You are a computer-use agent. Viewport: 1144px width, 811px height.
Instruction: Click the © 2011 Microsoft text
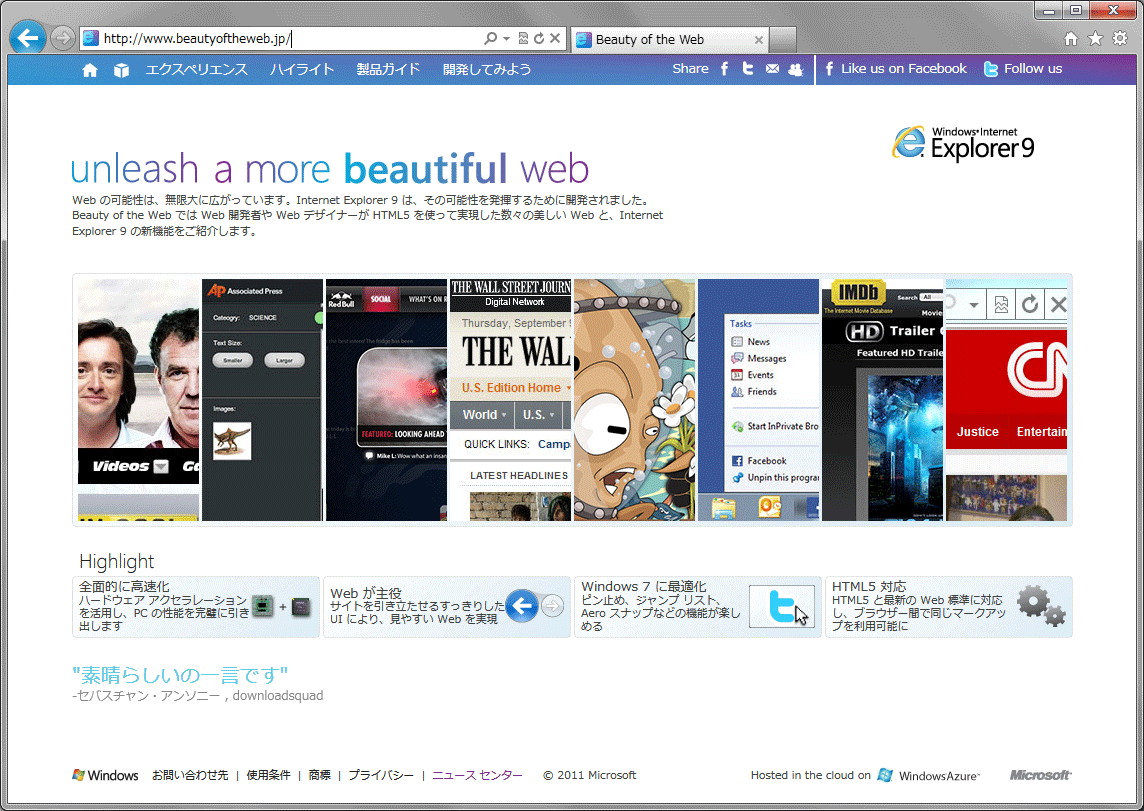pos(590,775)
